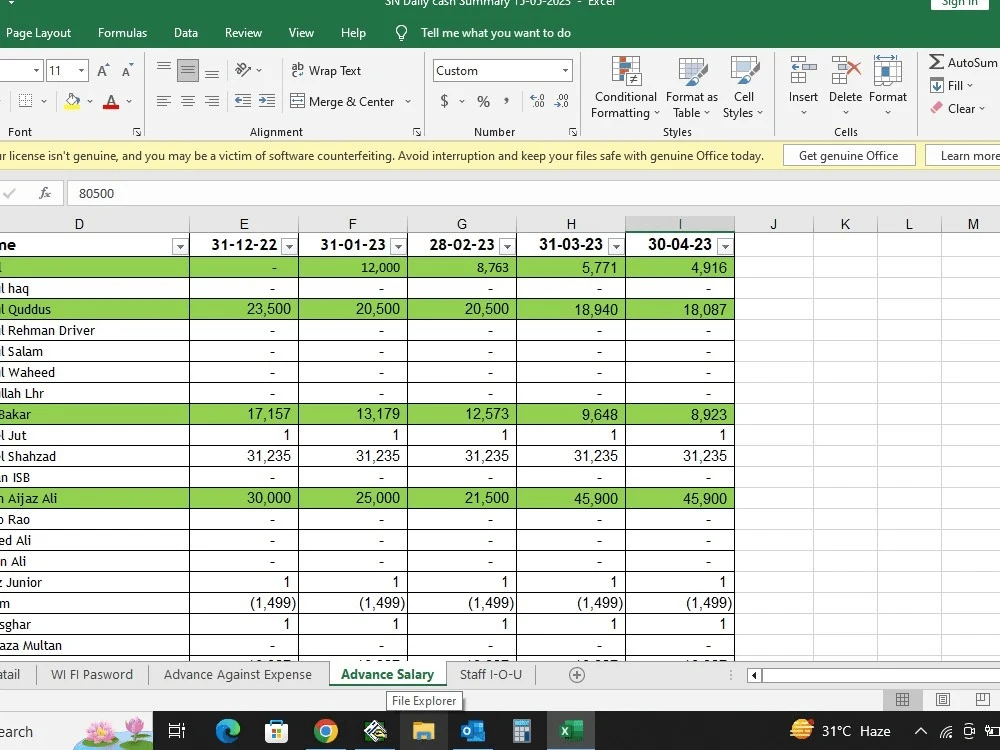Open the font size dropdown
This screenshot has width=1000, height=750.
click(x=82, y=70)
